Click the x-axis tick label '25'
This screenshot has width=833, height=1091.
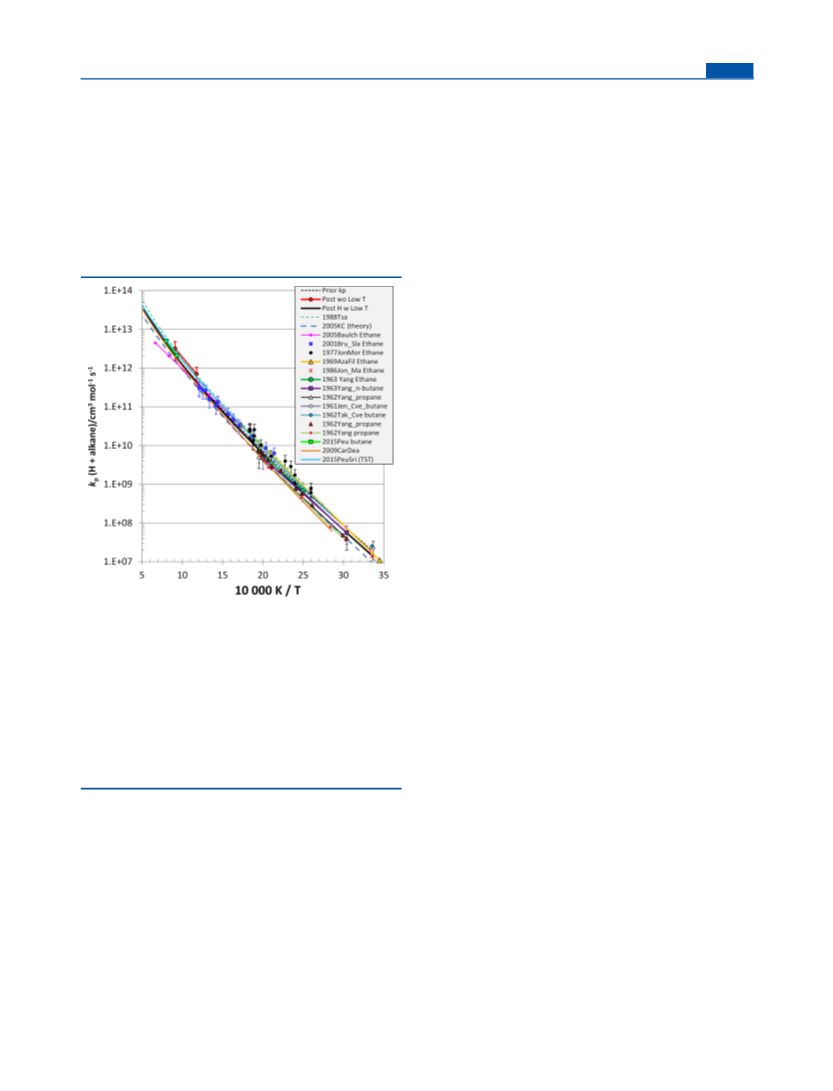click(303, 575)
